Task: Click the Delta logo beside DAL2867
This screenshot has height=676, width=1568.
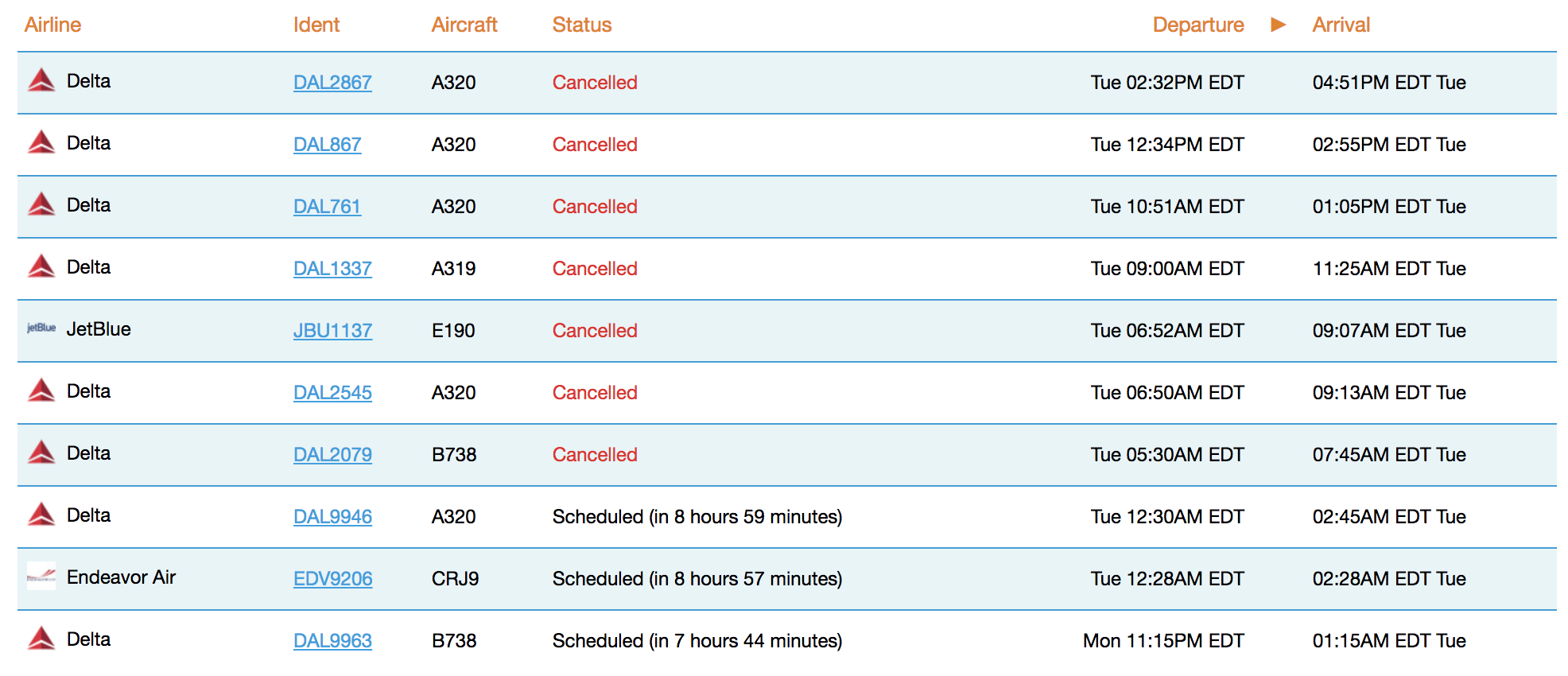Action: click(x=41, y=80)
